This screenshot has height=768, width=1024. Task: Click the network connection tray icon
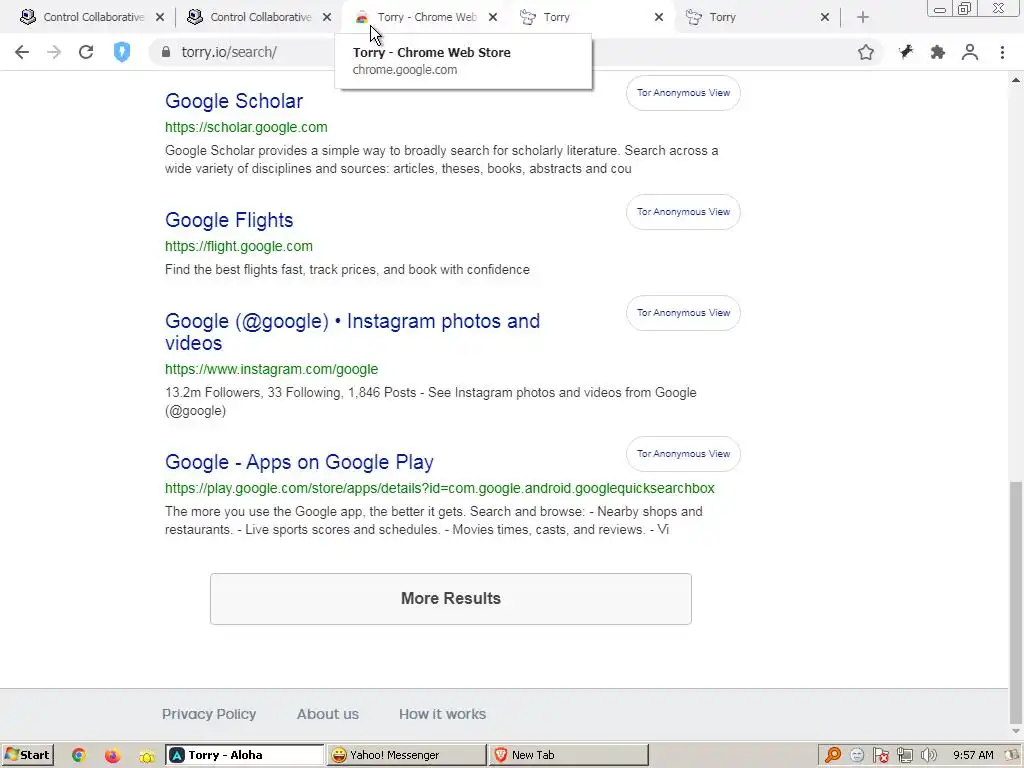904,756
